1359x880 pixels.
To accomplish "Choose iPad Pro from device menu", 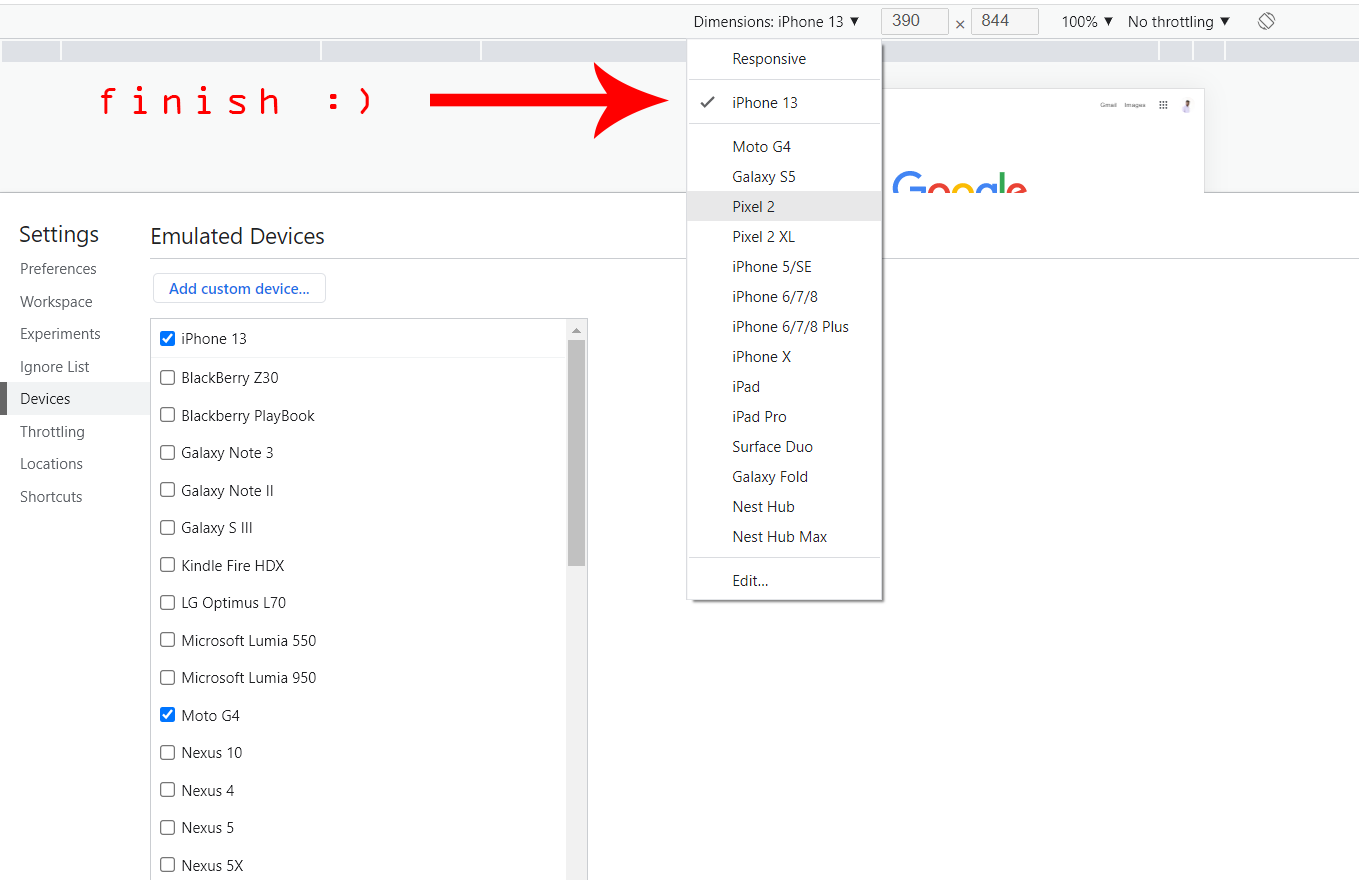I will click(x=785, y=417).
